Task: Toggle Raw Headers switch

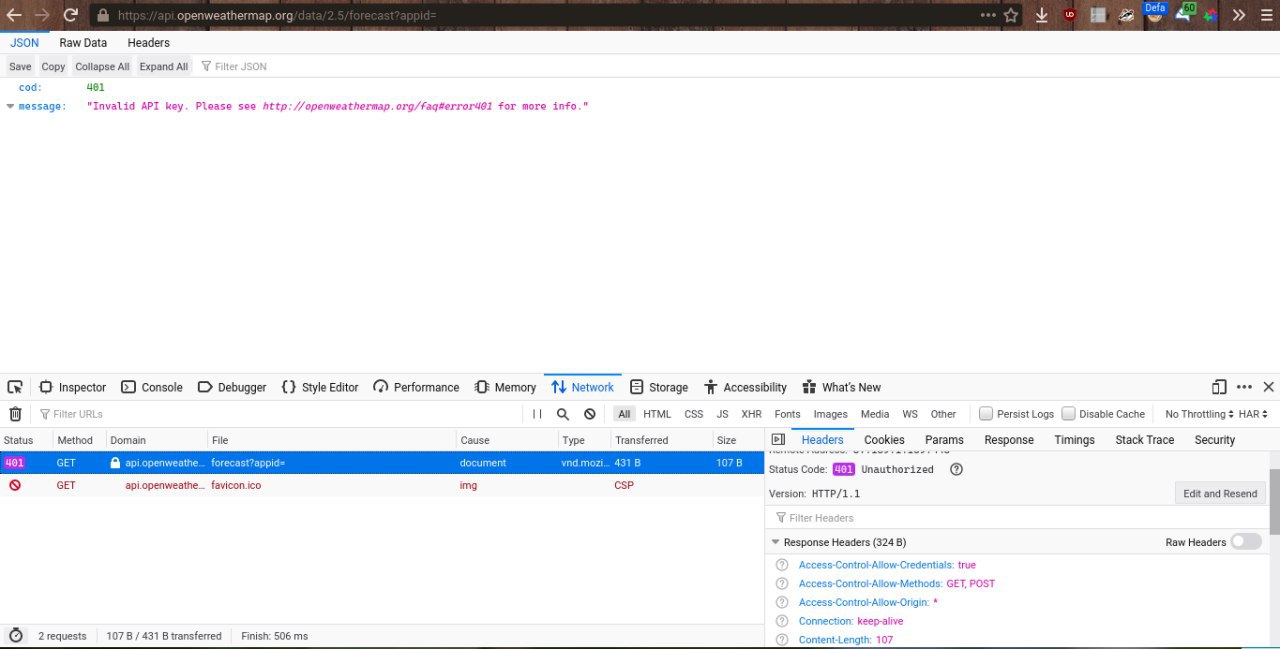Action: (x=1246, y=542)
